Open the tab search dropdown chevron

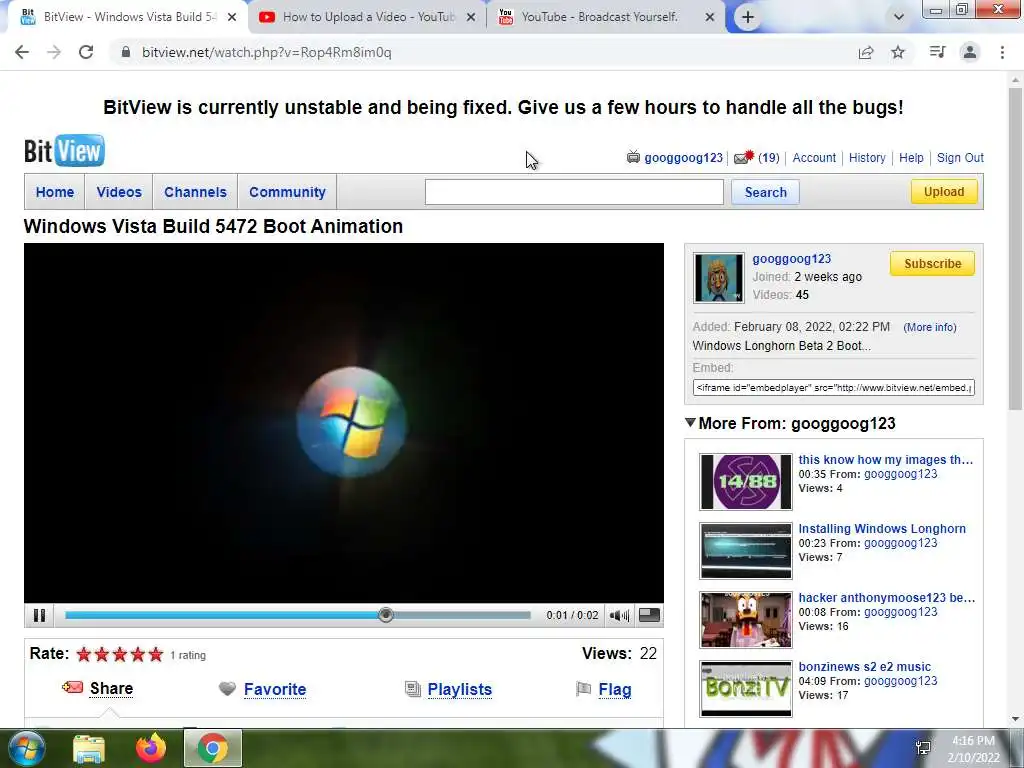click(899, 17)
